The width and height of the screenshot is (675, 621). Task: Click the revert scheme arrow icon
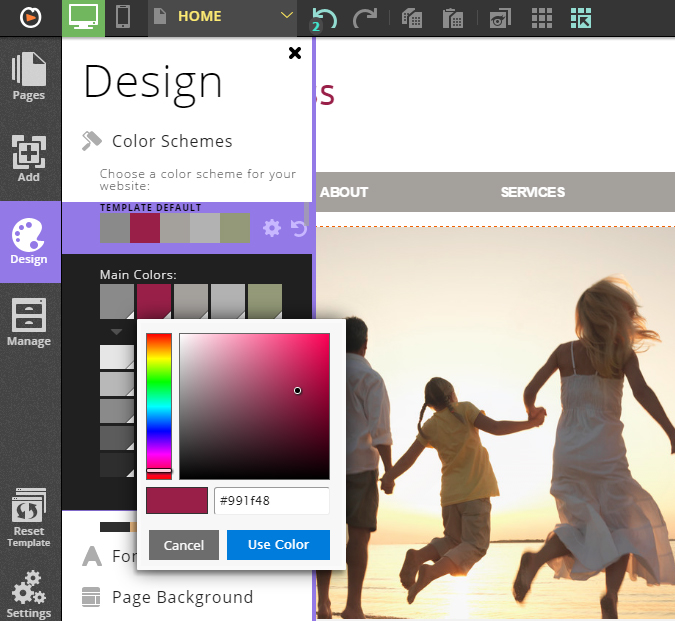pyautogui.click(x=299, y=228)
